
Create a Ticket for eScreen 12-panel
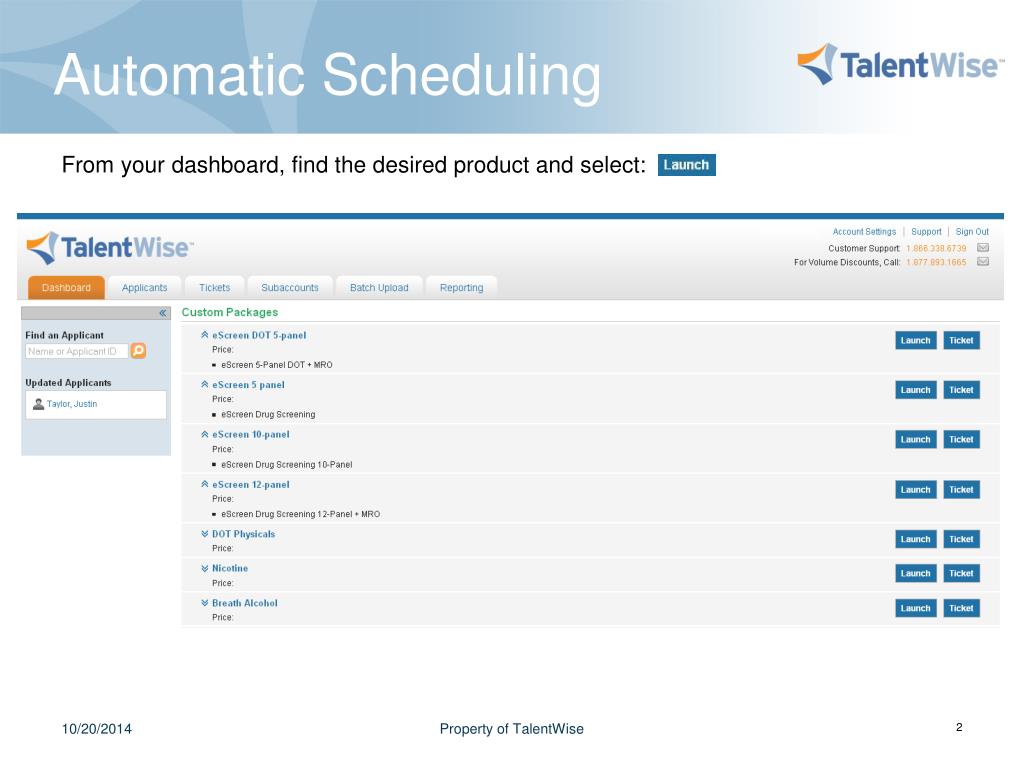click(961, 490)
